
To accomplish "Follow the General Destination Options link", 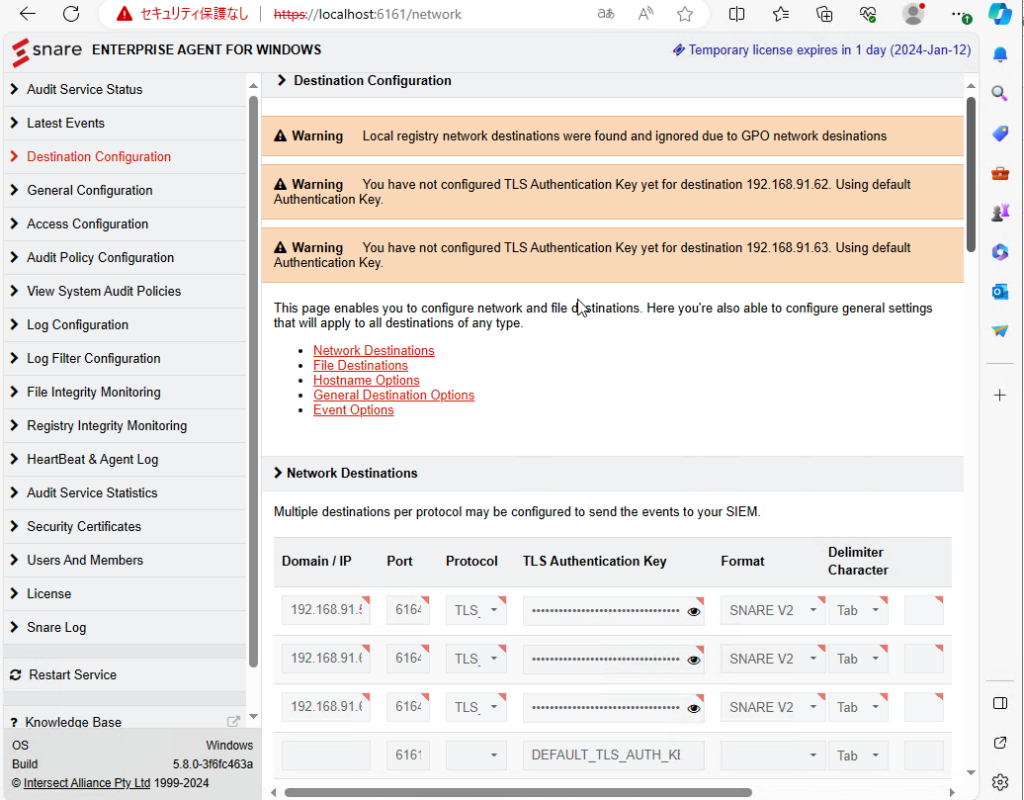I will (x=394, y=395).
